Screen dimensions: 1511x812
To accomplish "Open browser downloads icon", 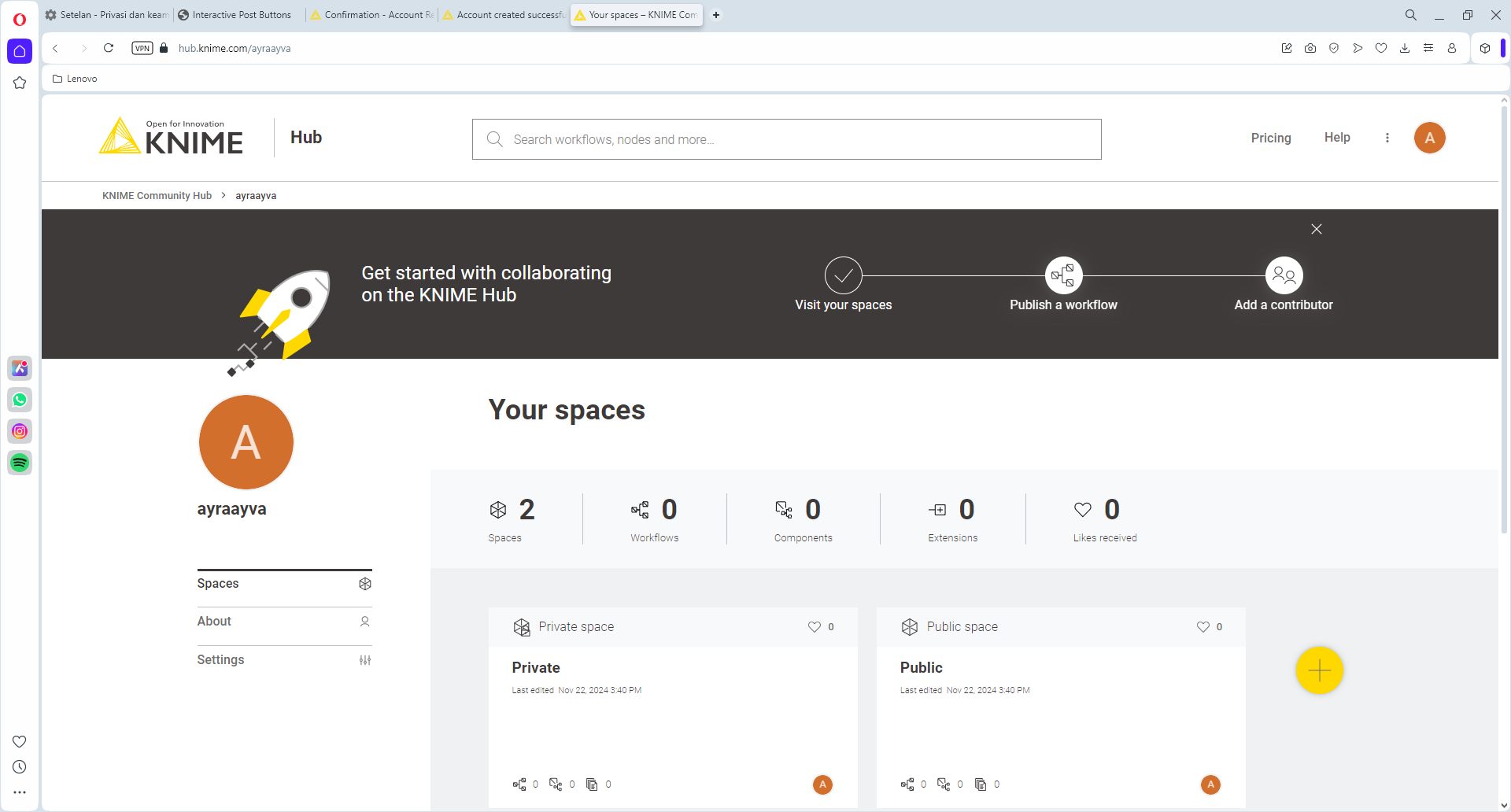I will pyautogui.click(x=1405, y=48).
